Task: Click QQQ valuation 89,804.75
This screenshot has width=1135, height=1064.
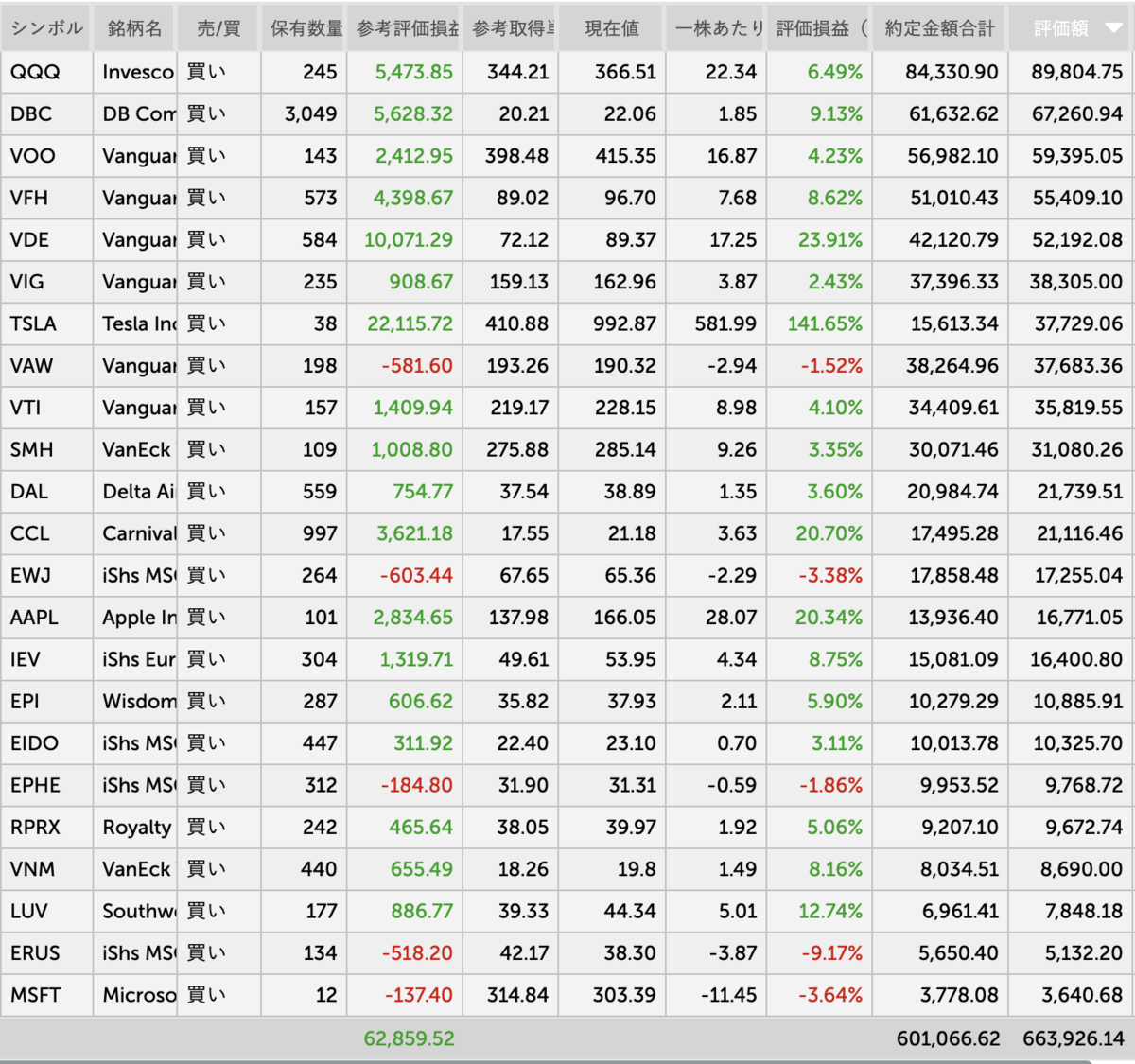Action: [1077, 72]
